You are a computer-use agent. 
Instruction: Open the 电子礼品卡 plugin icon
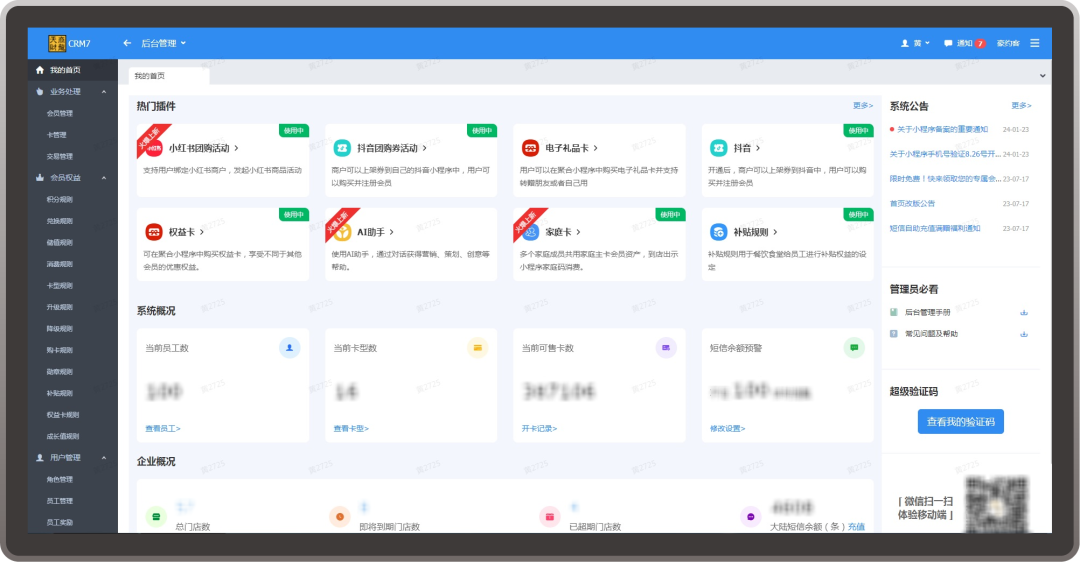click(x=530, y=148)
